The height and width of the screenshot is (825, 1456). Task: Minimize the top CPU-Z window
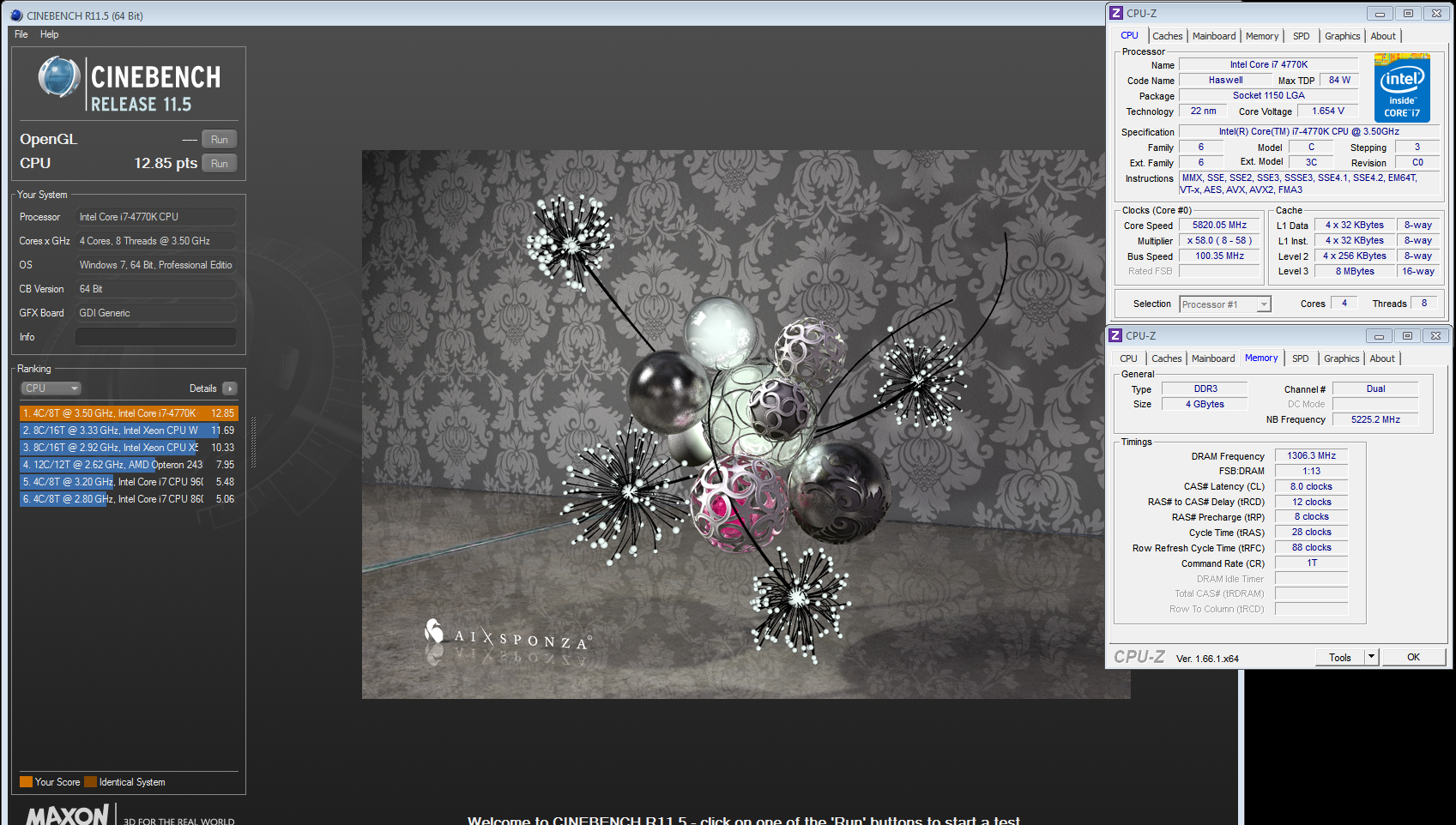(x=1380, y=13)
